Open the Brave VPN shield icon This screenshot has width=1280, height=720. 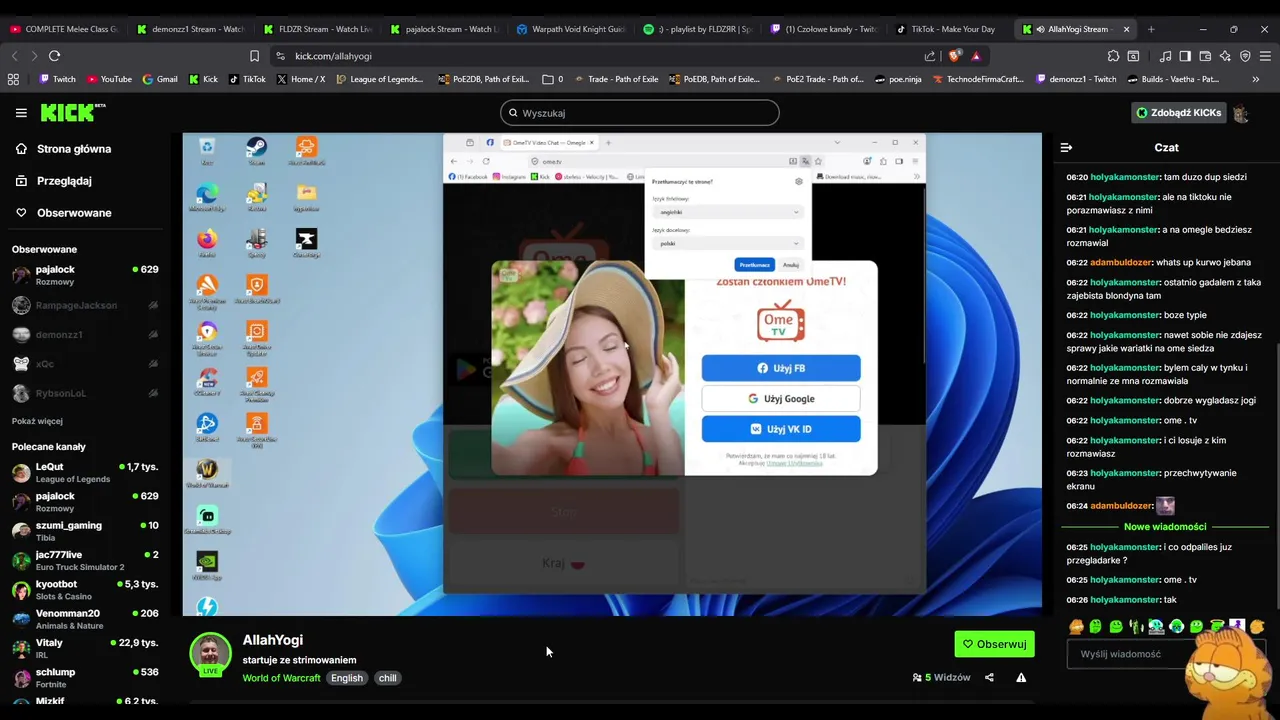click(1245, 56)
